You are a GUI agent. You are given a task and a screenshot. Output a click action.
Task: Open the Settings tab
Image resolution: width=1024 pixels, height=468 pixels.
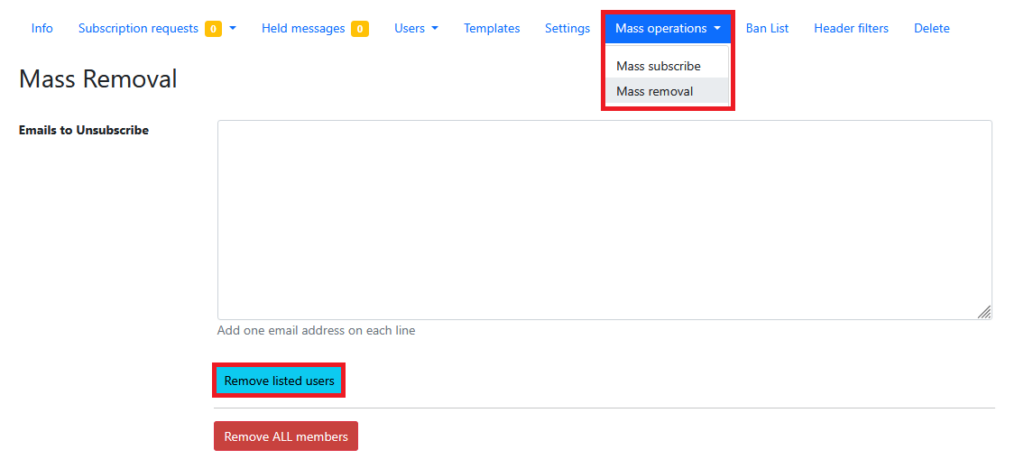click(567, 28)
